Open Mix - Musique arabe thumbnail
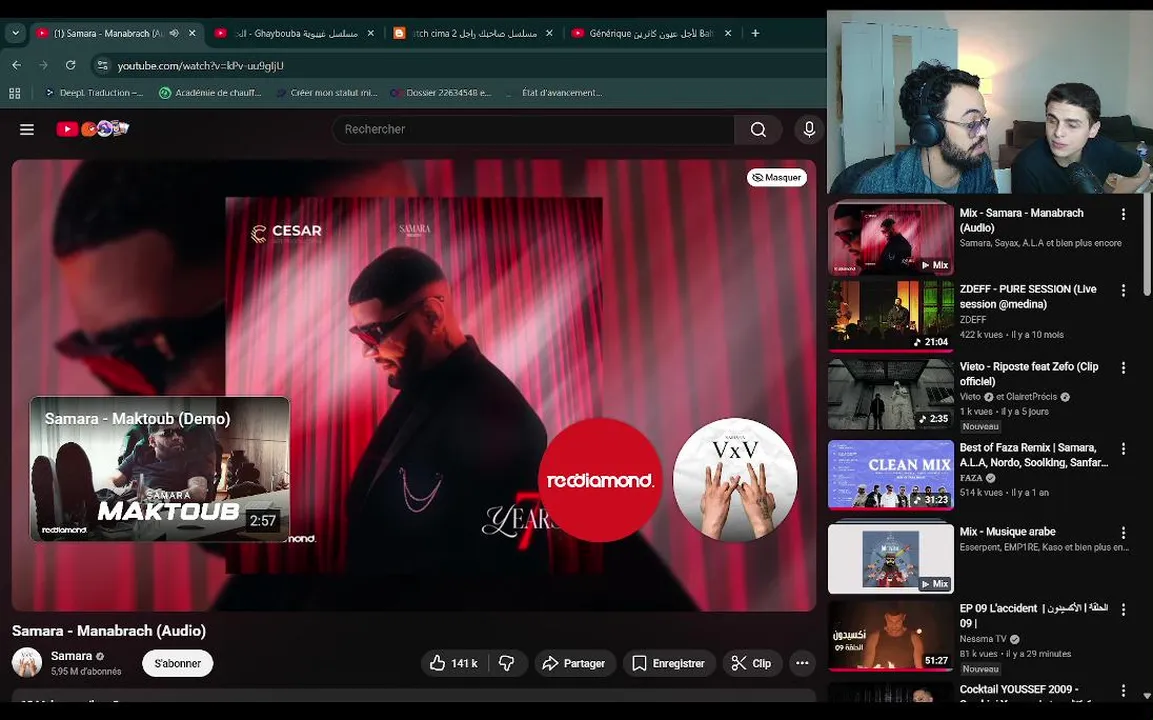The width and height of the screenshot is (1153, 720). (890, 558)
